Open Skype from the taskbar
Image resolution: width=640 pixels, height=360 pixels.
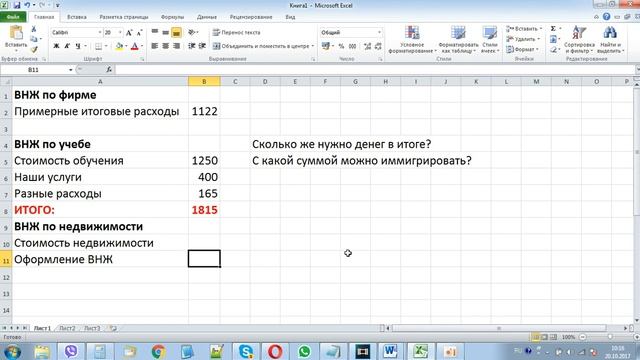(x=246, y=351)
